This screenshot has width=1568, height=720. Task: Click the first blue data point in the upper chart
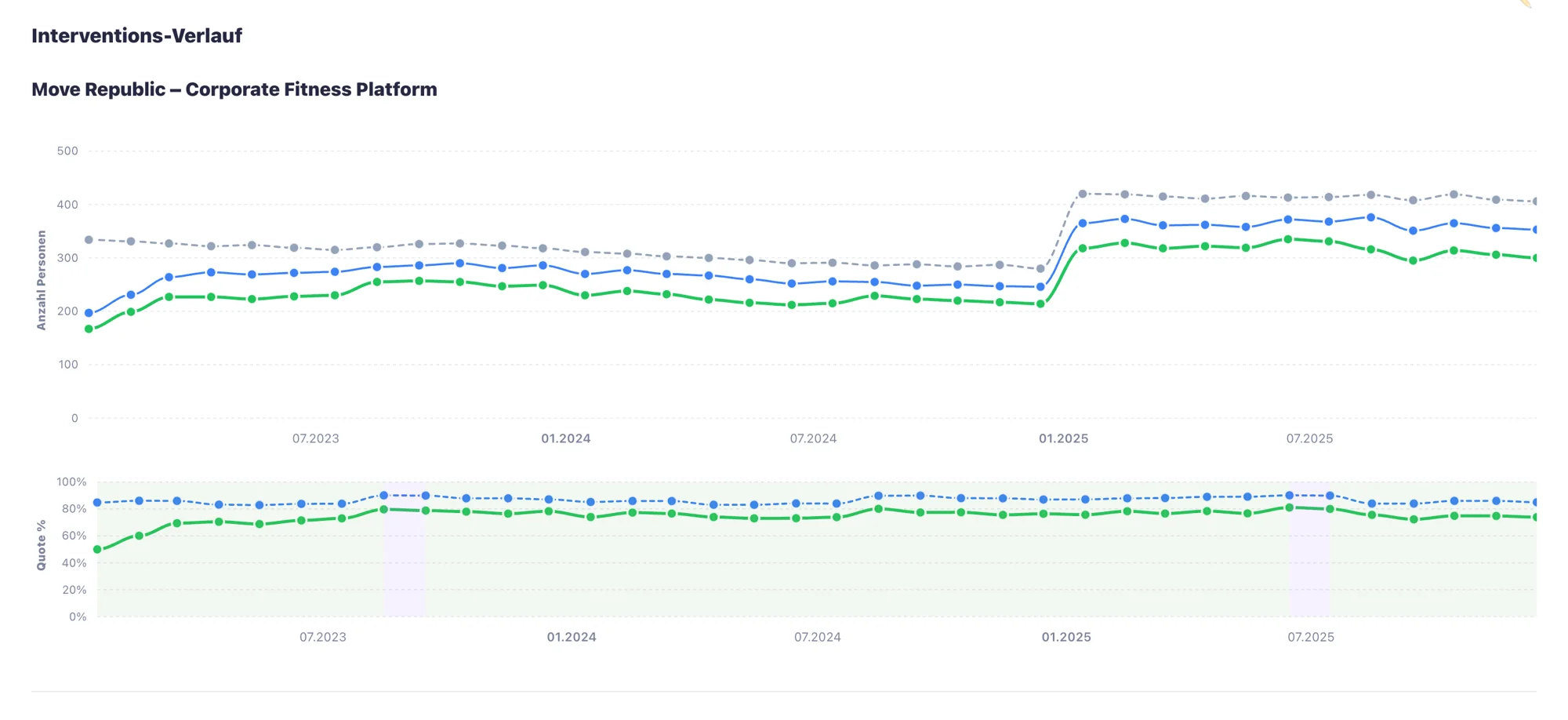coord(89,313)
